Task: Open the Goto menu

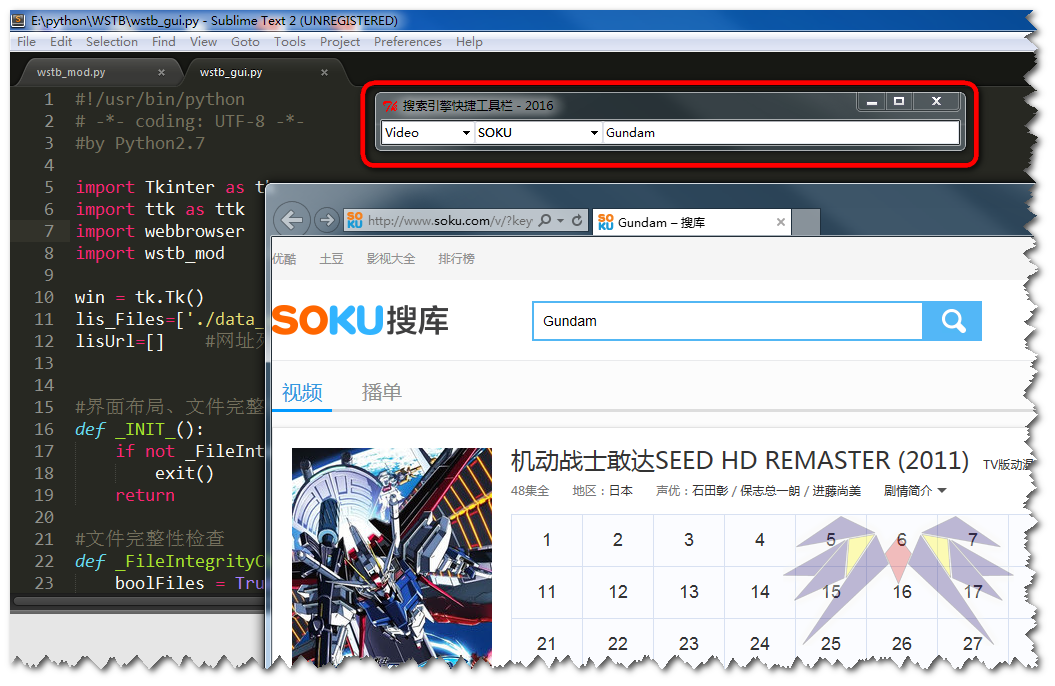Action: pyautogui.click(x=245, y=42)
